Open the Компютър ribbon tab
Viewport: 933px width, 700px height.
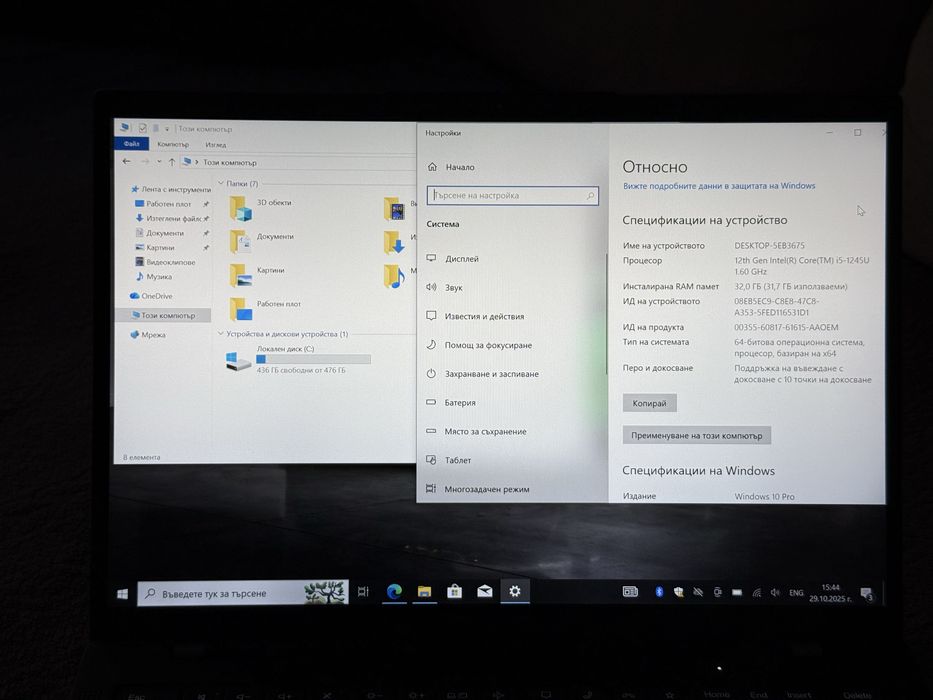pos(173,144)
